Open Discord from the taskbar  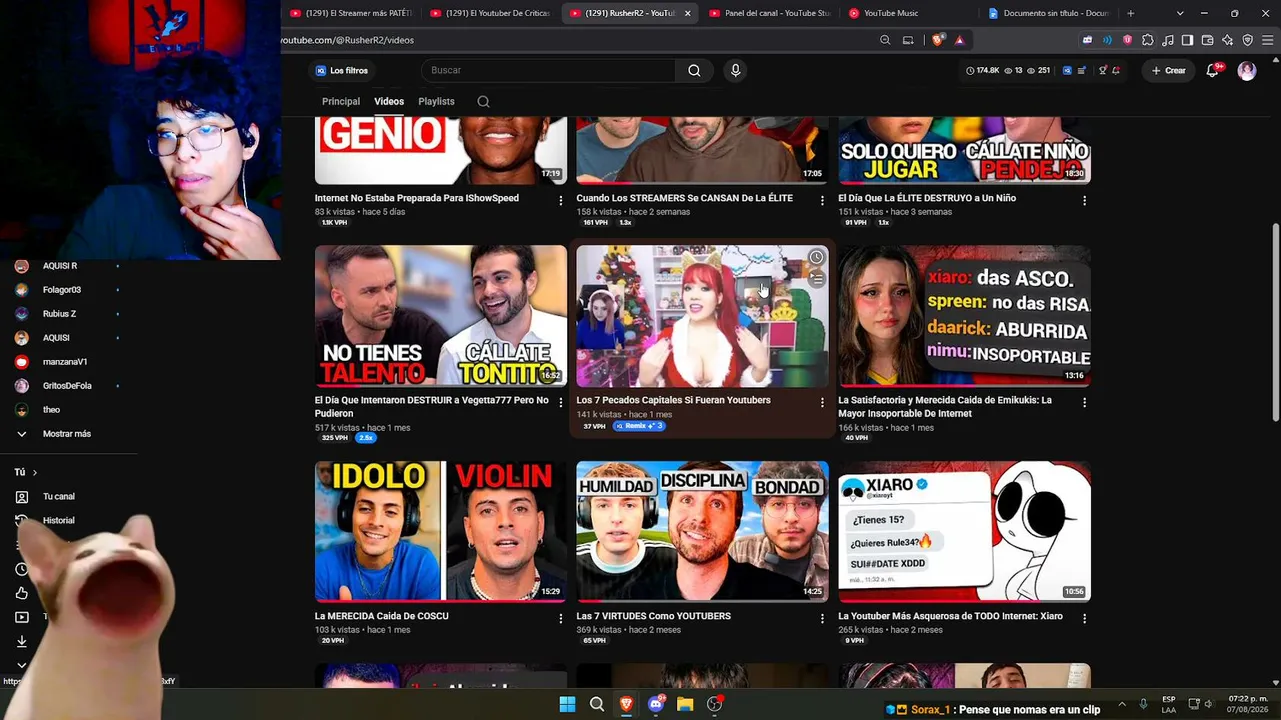656,704
